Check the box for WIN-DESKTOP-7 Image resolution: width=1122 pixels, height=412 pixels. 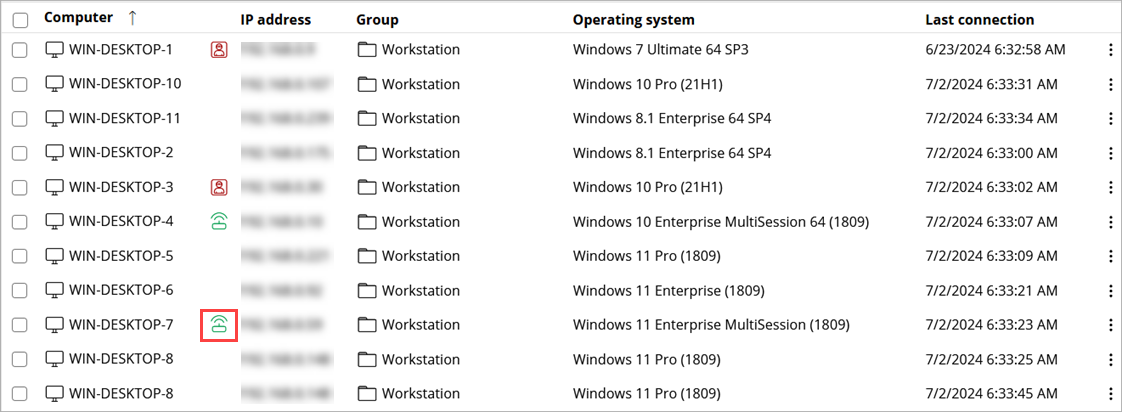[20, 324]
